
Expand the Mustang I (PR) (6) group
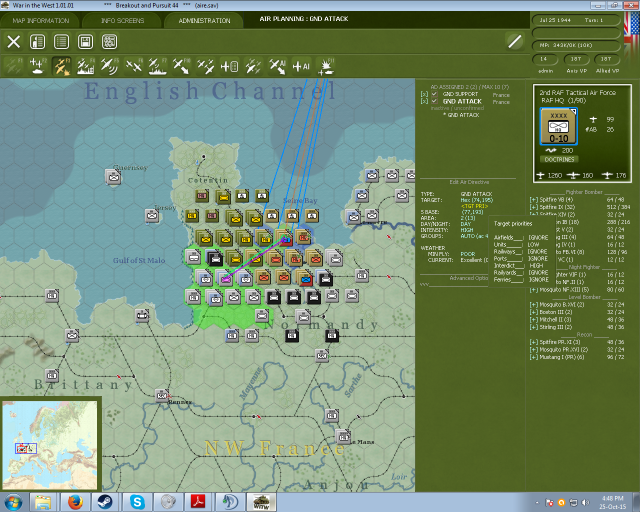(533, 357)
